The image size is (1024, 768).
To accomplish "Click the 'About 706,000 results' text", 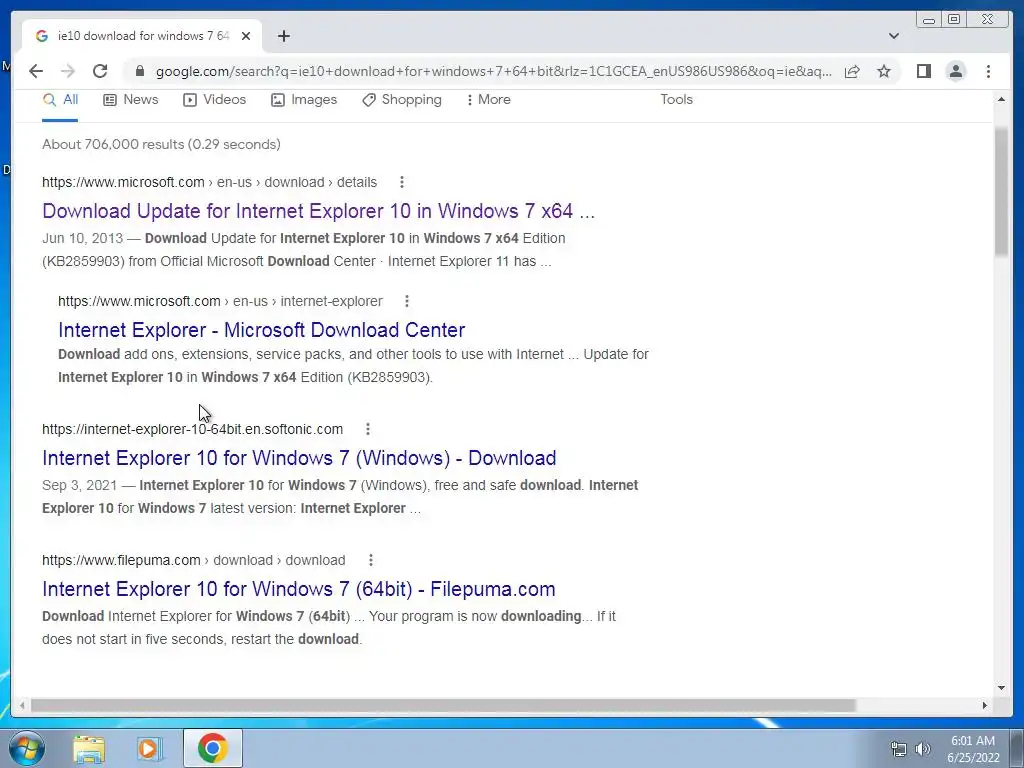I will [x=161, y=144].
